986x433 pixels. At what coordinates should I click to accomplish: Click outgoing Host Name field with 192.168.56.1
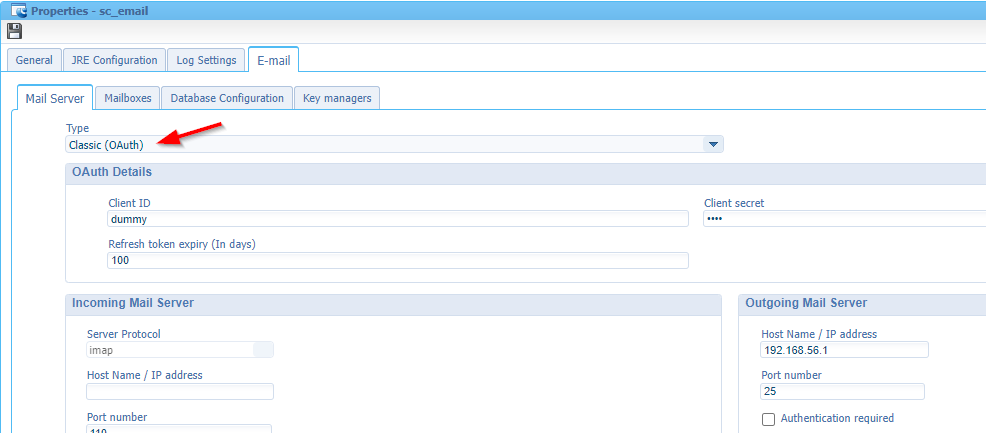tap(844, 350)
